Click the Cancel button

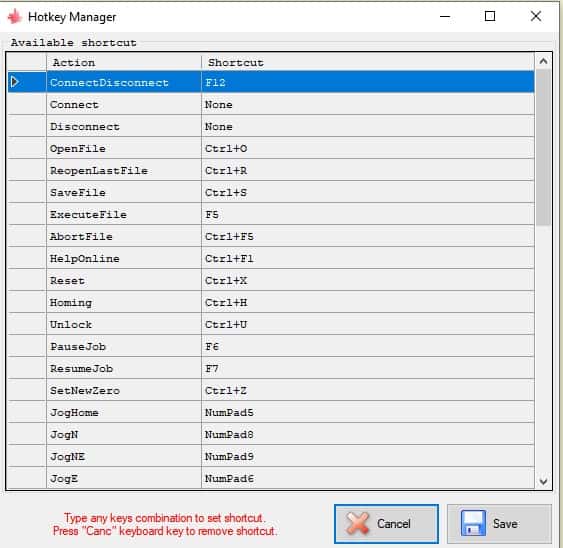tap(386, 523)
